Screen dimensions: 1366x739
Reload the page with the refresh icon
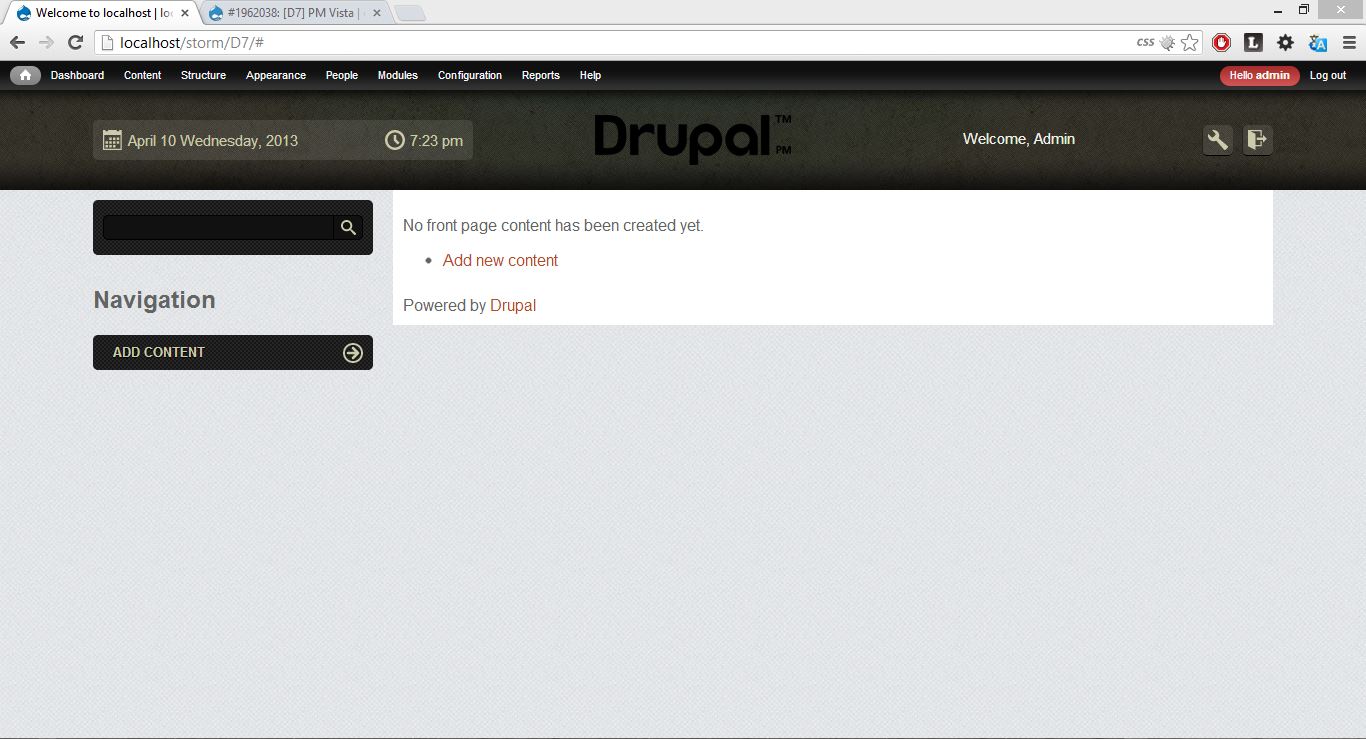(x=75, y=42)
